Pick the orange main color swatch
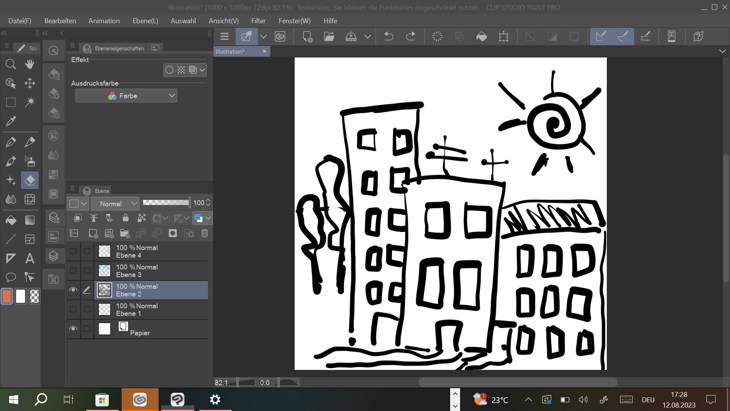This screenshot has height=411, width=730. 7,296
